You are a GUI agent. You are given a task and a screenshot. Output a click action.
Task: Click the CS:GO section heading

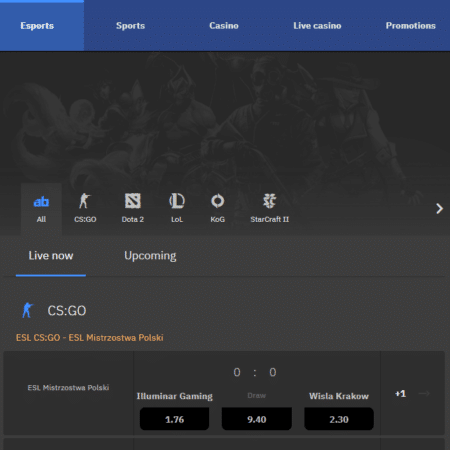pyautogui.click(x=67, y=311)
